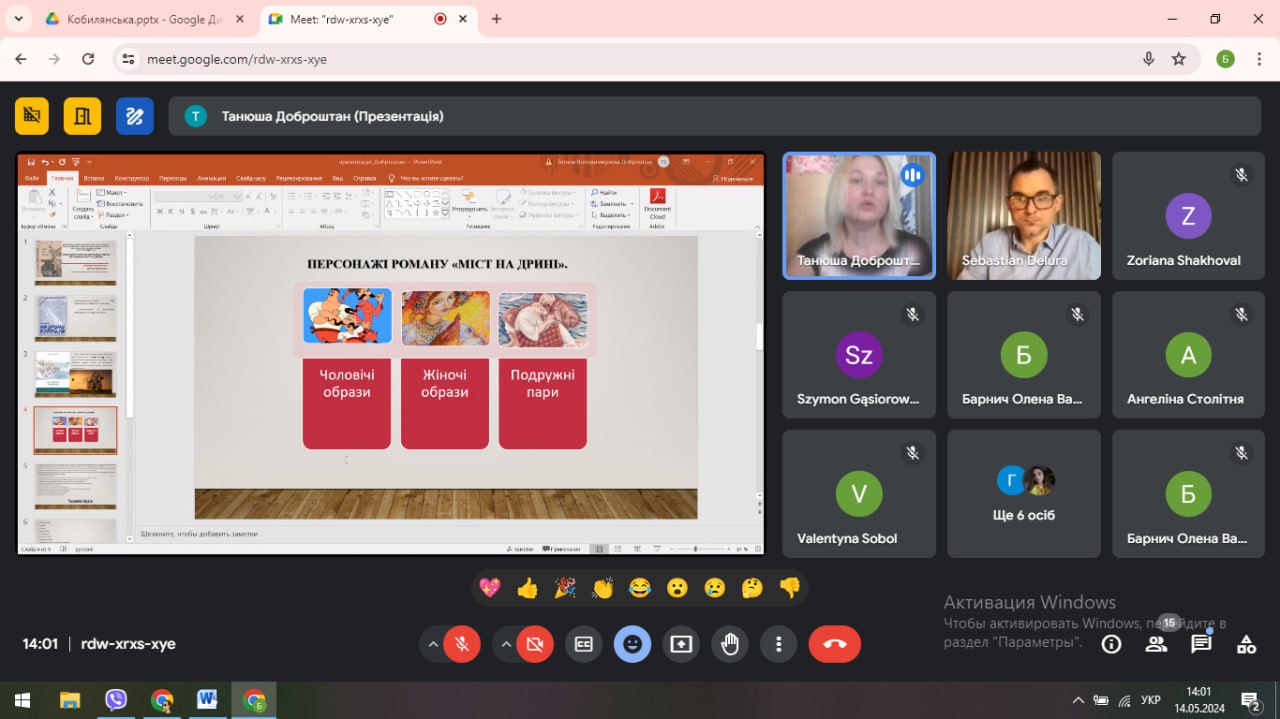This screenshot has height=719, width=1280.
Task: Unmute the microphone in the call bar
Action: pos(462,644)
